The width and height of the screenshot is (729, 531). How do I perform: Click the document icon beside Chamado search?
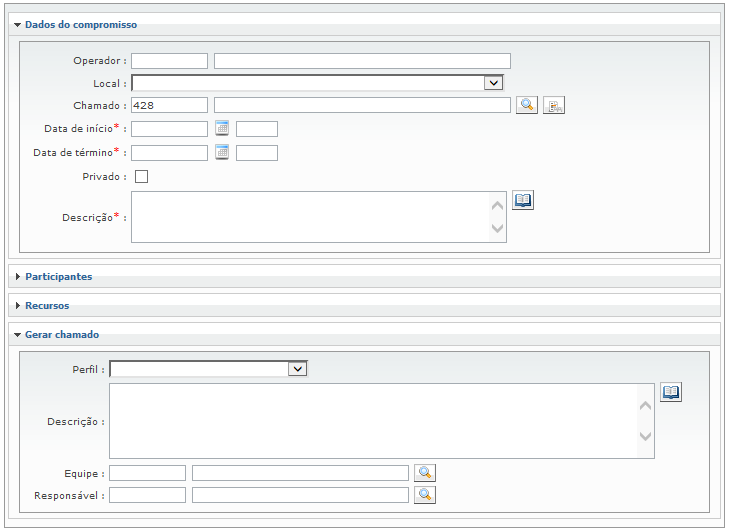pos(554,105)
